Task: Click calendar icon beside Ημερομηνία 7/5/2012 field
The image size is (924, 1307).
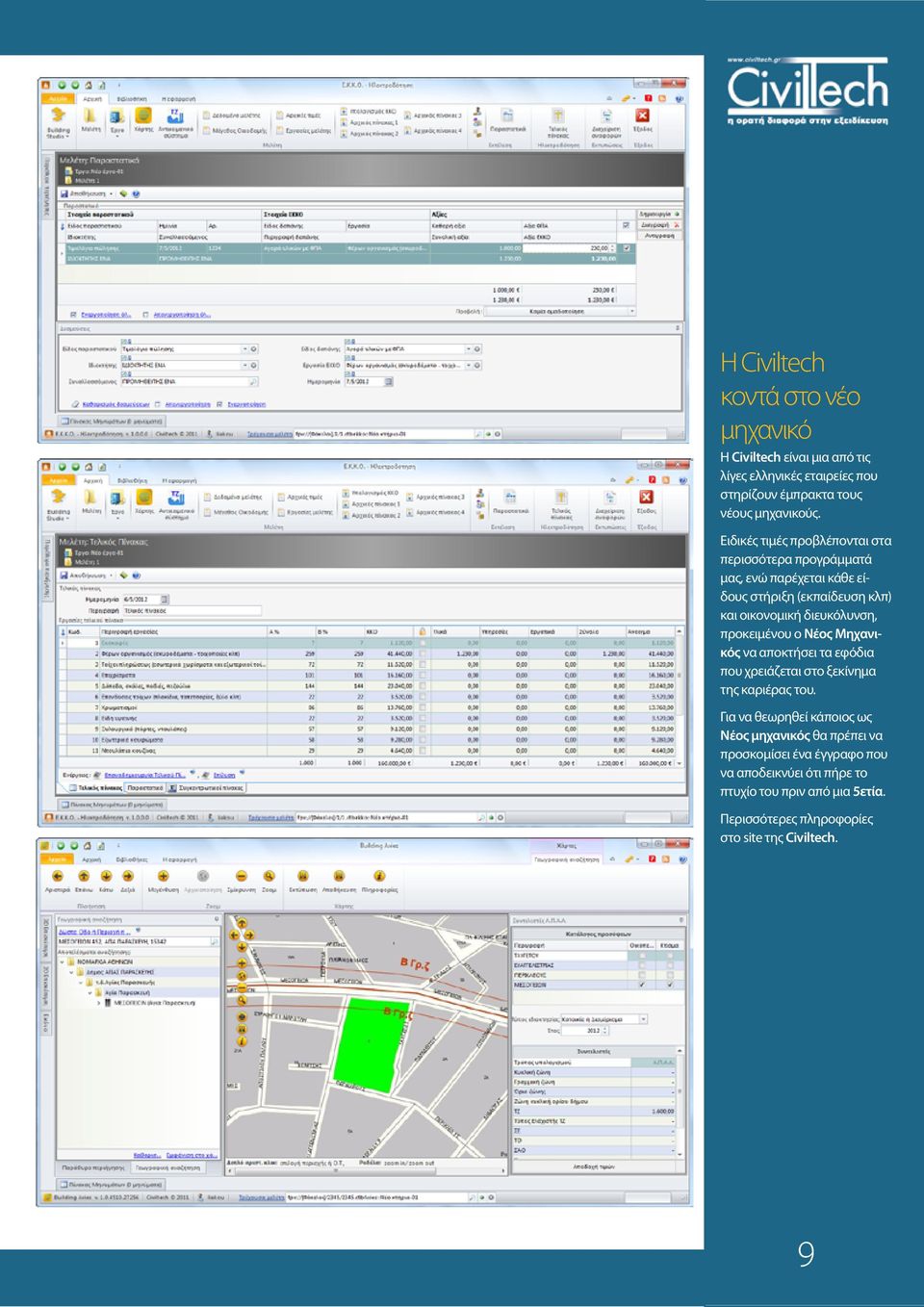Action: [389, 381]
